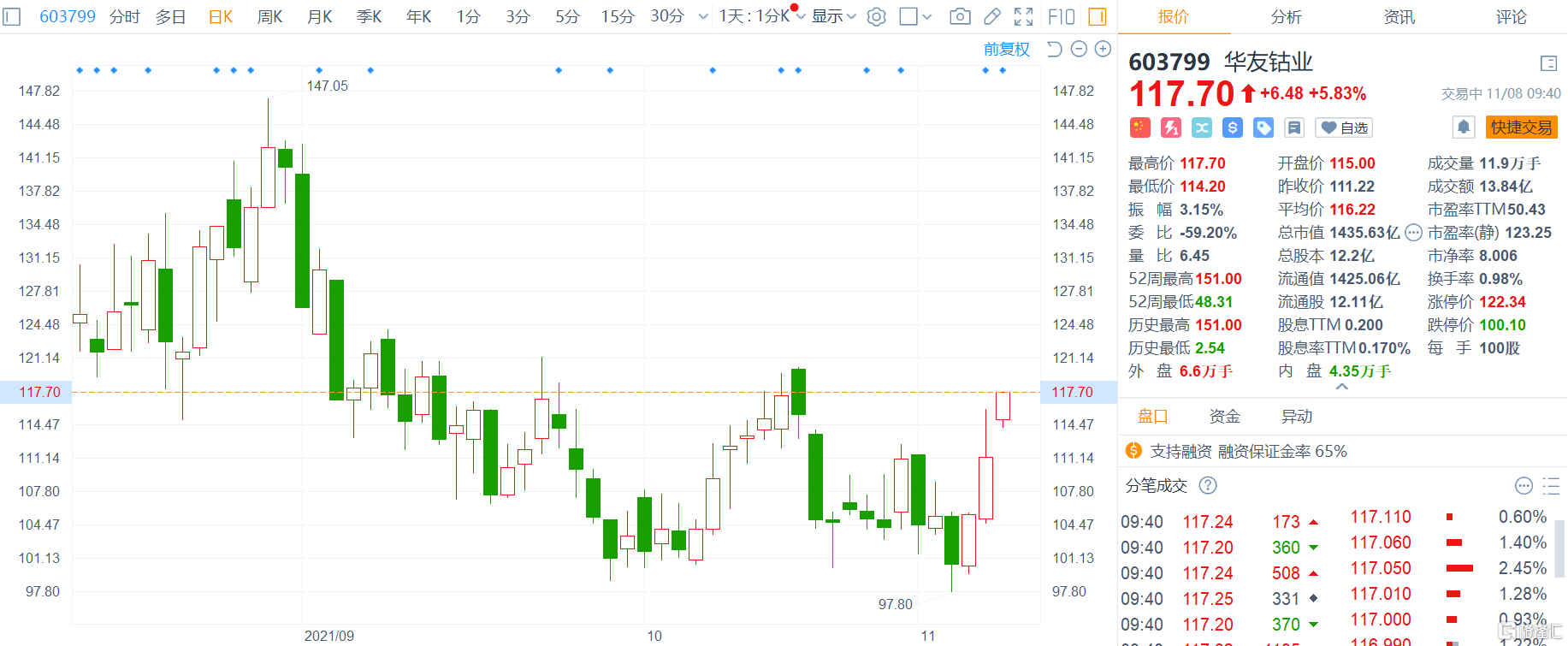Zoom out the K-line chart
Viewport: 1568px width, 646px height.
pos(1079,49)
